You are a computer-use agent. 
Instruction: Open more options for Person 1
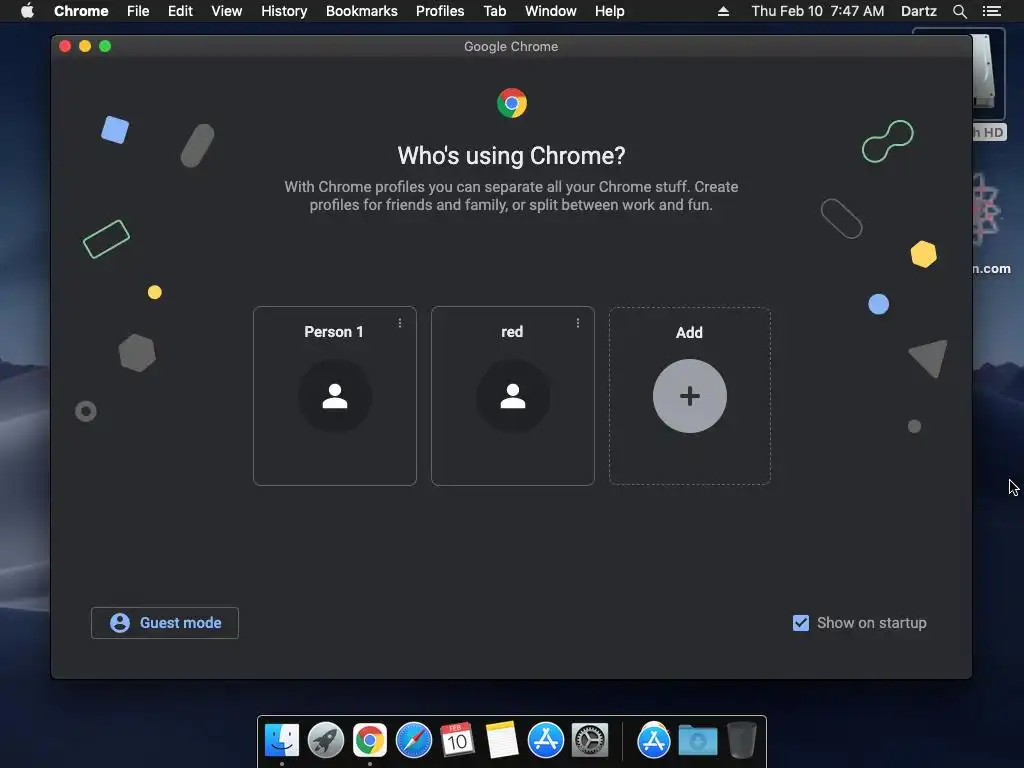(400, 323)
